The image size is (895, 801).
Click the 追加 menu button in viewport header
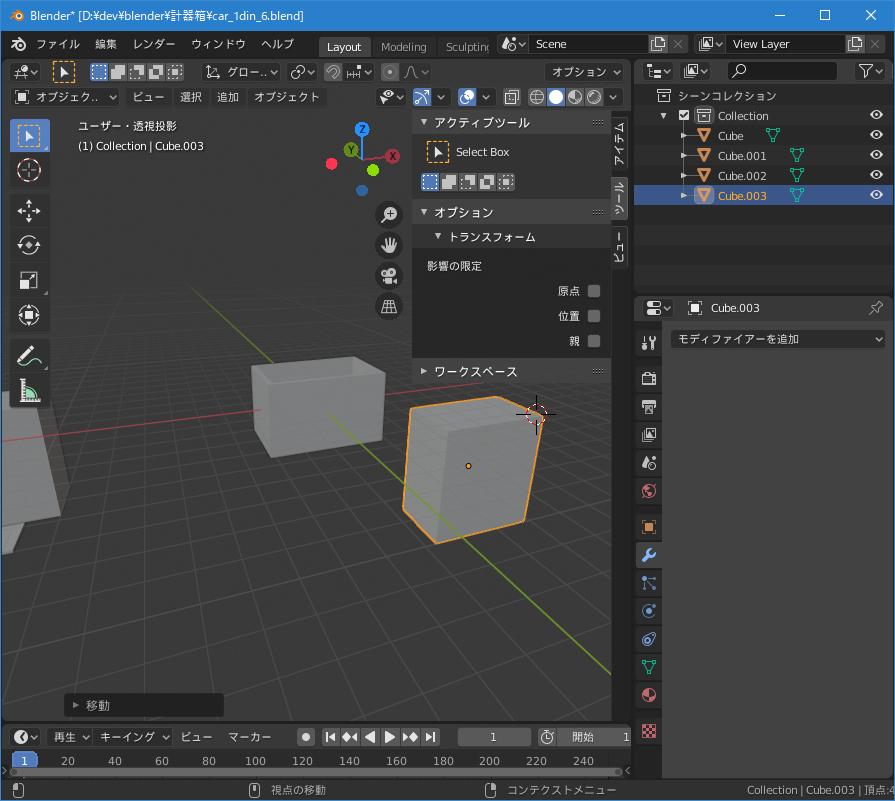pos(228,97)
